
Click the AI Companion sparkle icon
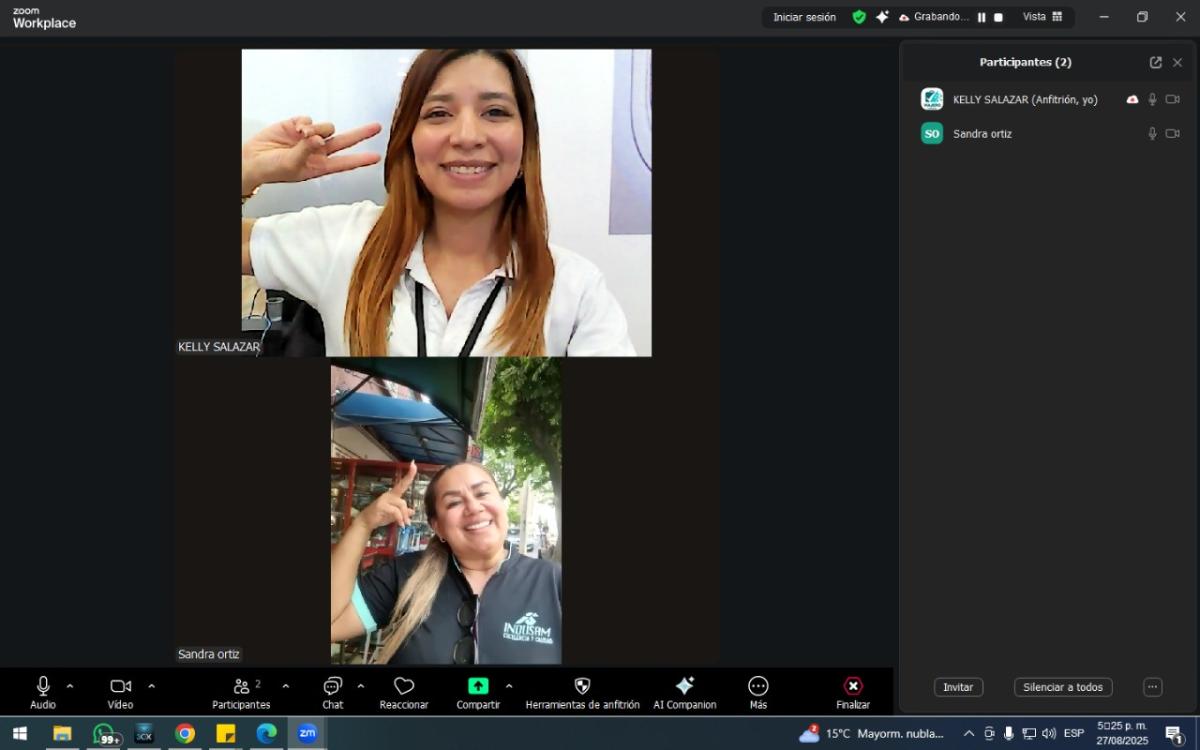click(685, 687)
